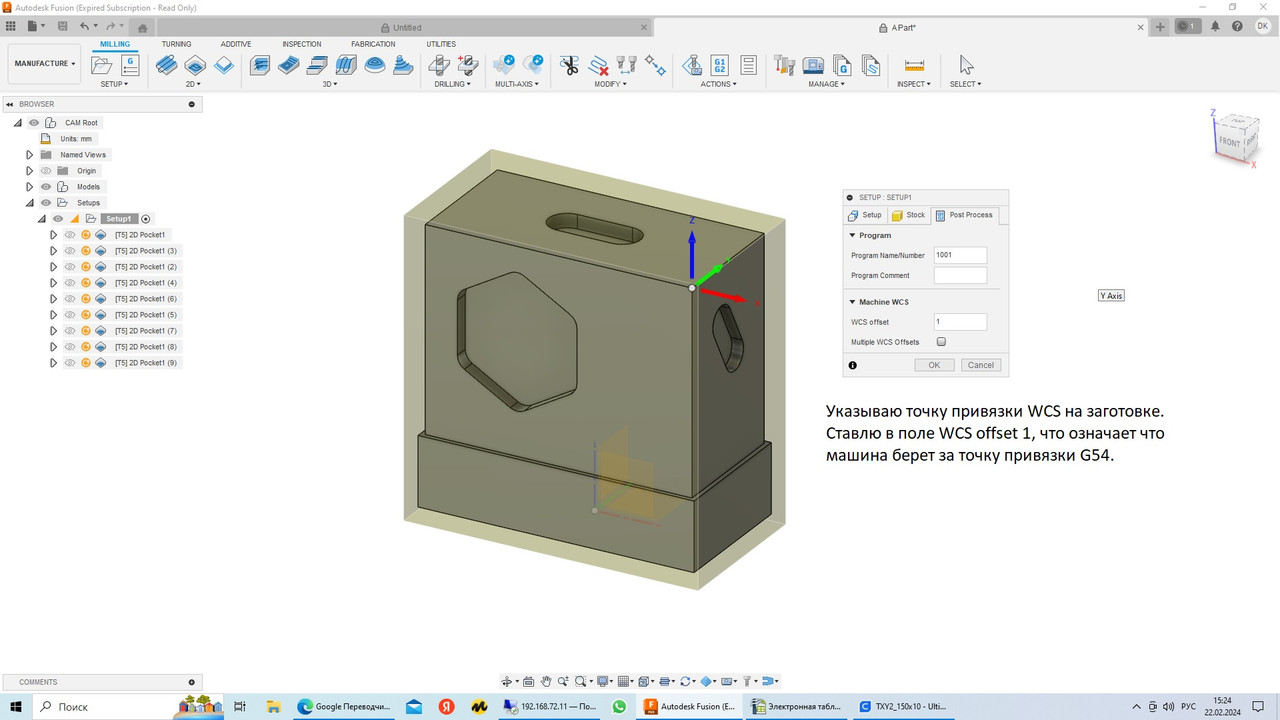
Task: Click the scissors Trim toolpath icon
Action: 570,66
